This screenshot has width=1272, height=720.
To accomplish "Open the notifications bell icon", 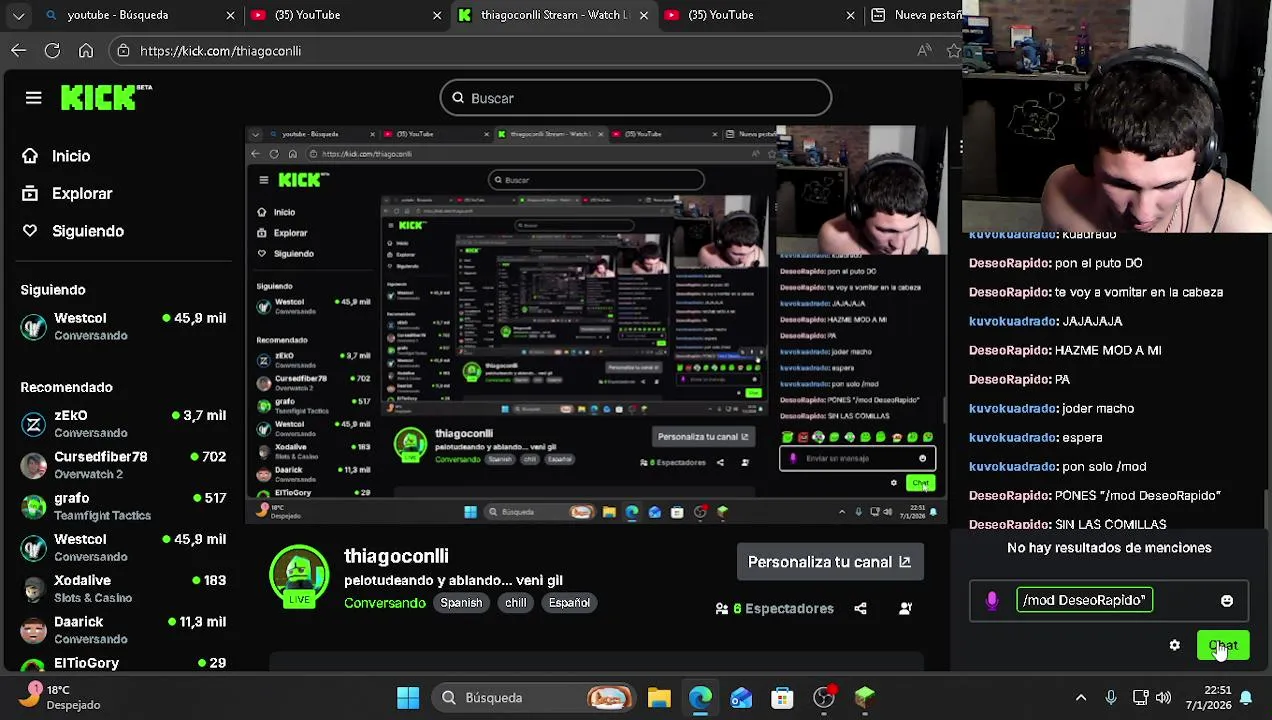I will [x=1247, y=698].
